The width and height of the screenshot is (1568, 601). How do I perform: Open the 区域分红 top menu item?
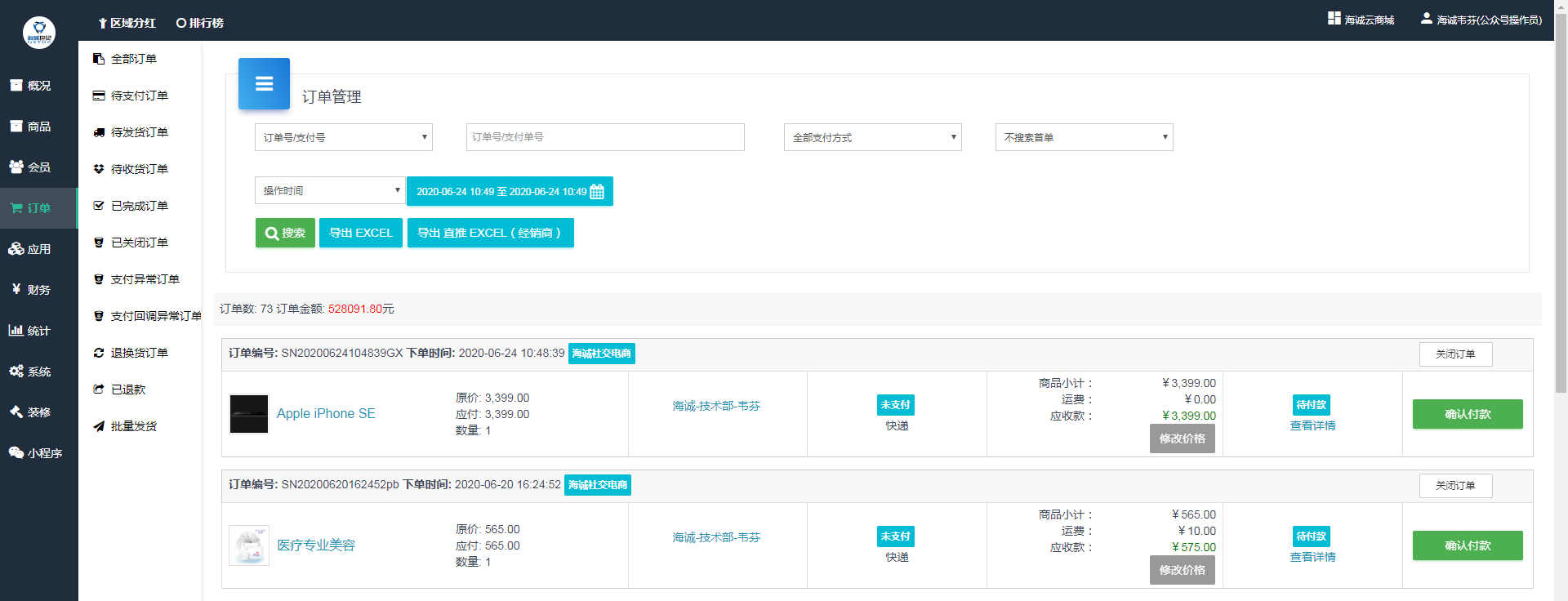coord(127,23)
